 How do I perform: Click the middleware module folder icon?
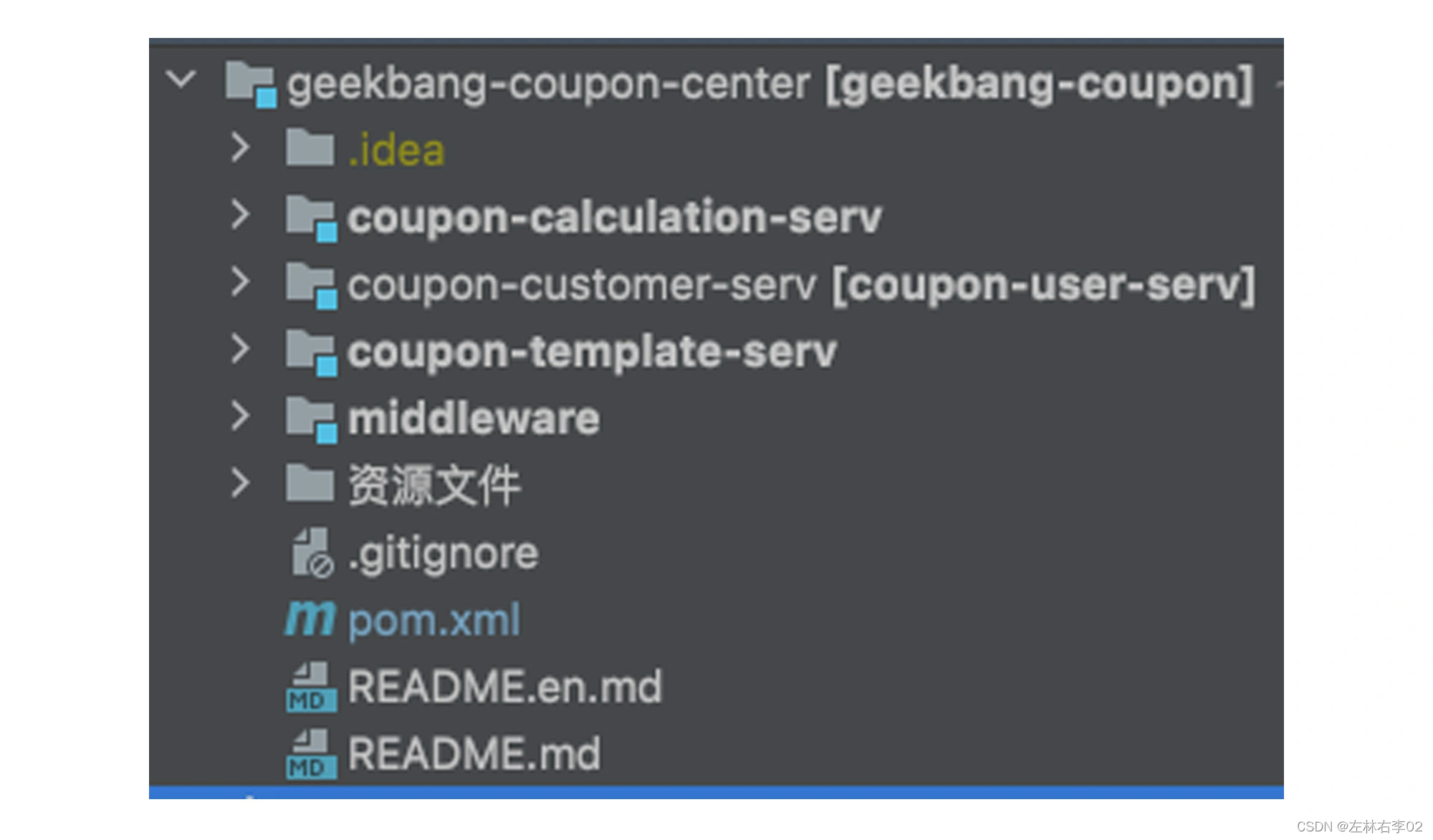coord(312,419)
